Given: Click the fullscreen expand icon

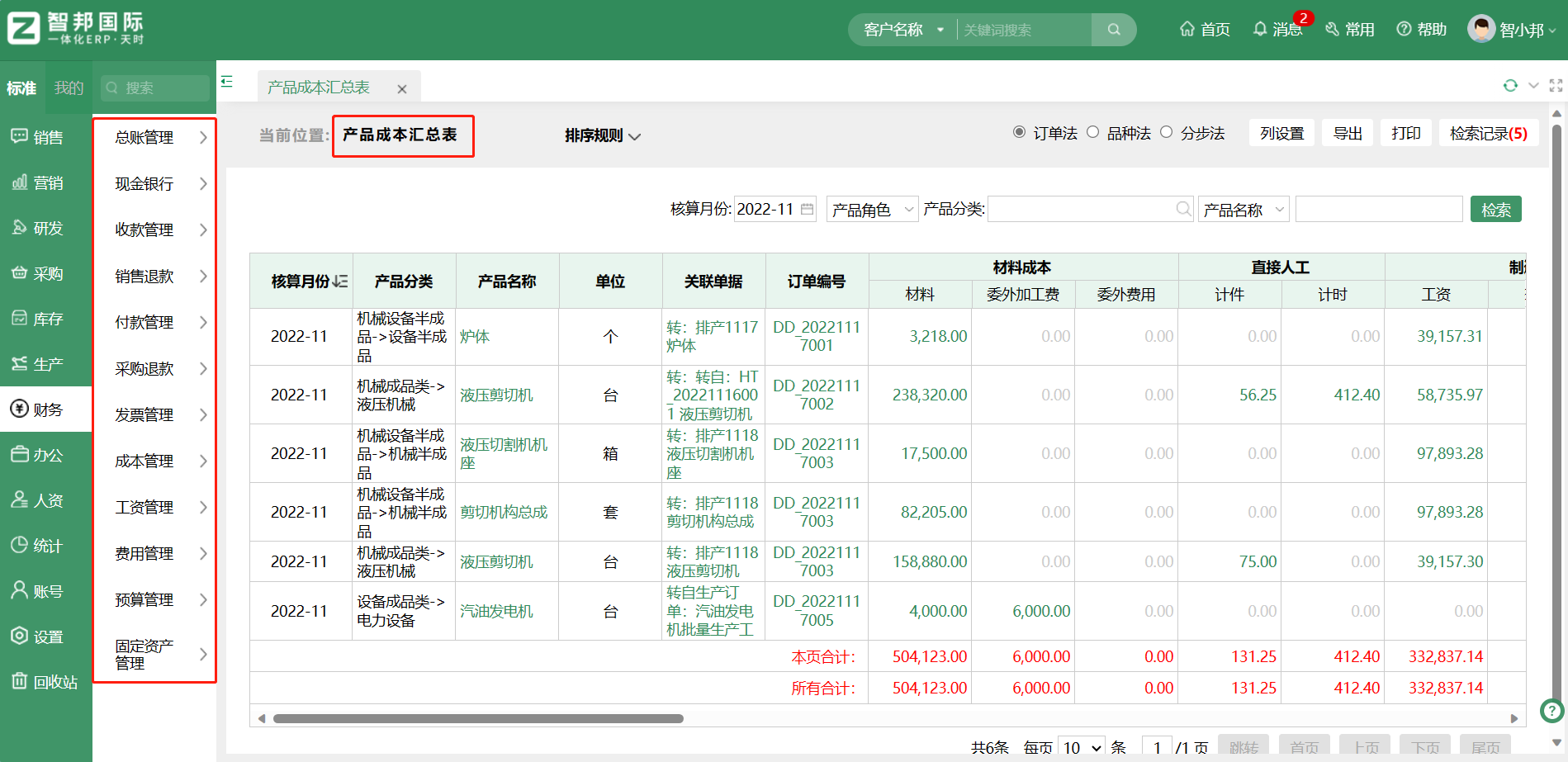Looking at the screenshot, I should (x=1556, y=86).
